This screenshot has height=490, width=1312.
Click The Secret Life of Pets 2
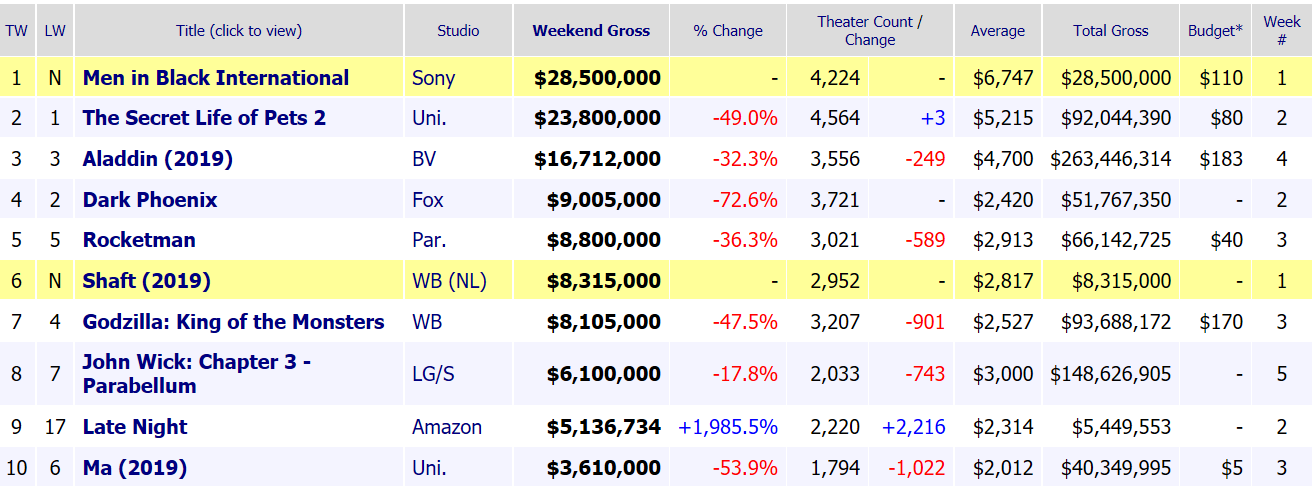204,118
